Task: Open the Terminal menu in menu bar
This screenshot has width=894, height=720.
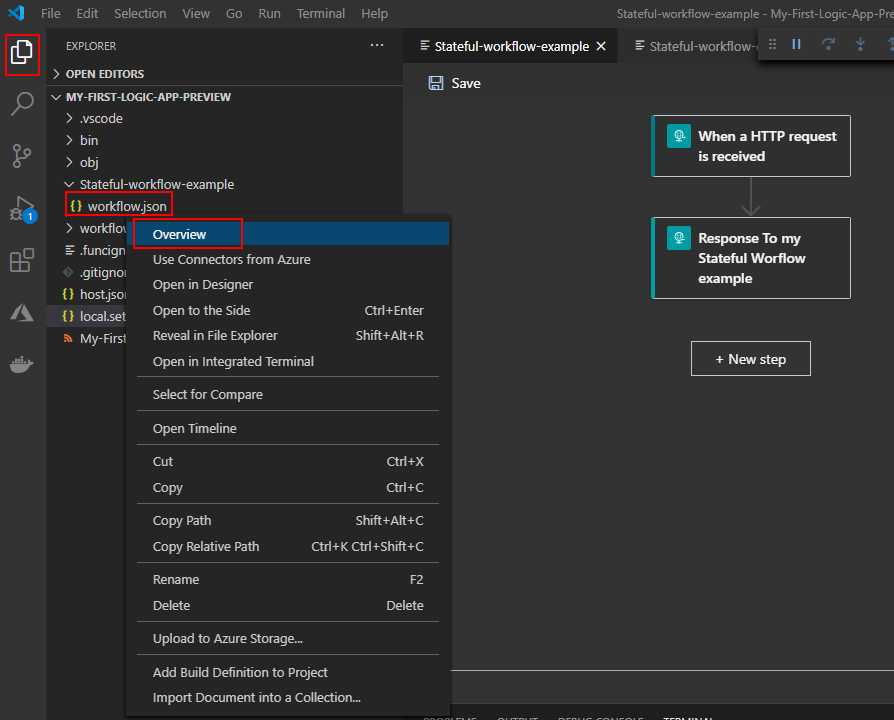Action: (x=321, y=14)
